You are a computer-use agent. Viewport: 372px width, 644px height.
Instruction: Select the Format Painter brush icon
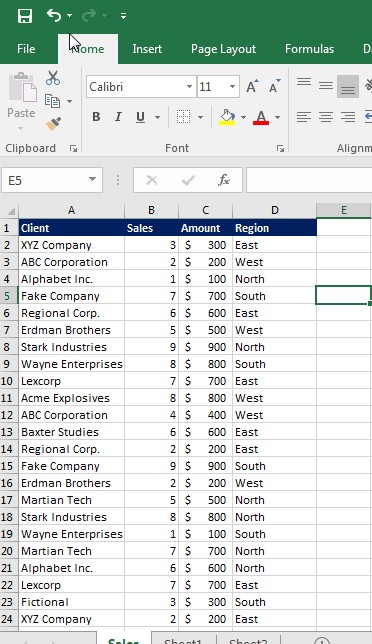53,124
